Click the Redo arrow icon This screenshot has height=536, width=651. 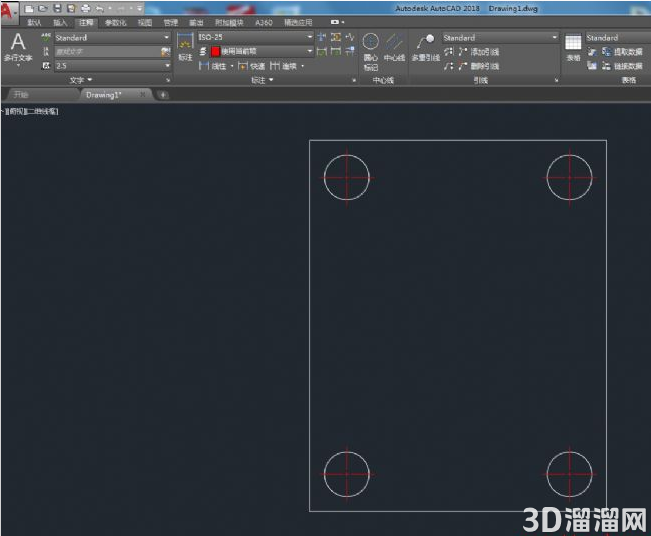[x=121, y=8]
